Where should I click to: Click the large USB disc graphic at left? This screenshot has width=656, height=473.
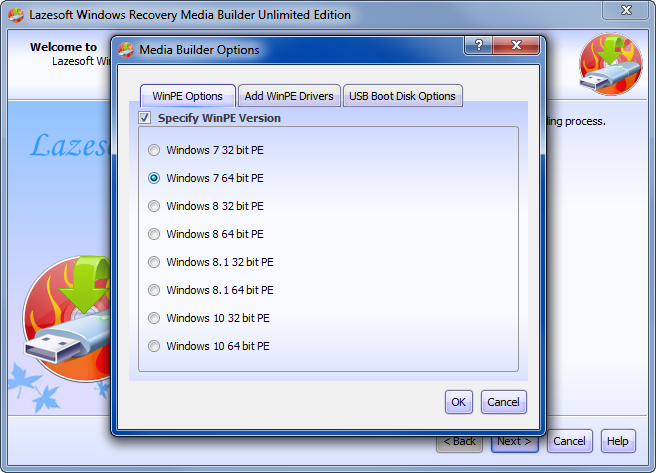tap(67, 319)
